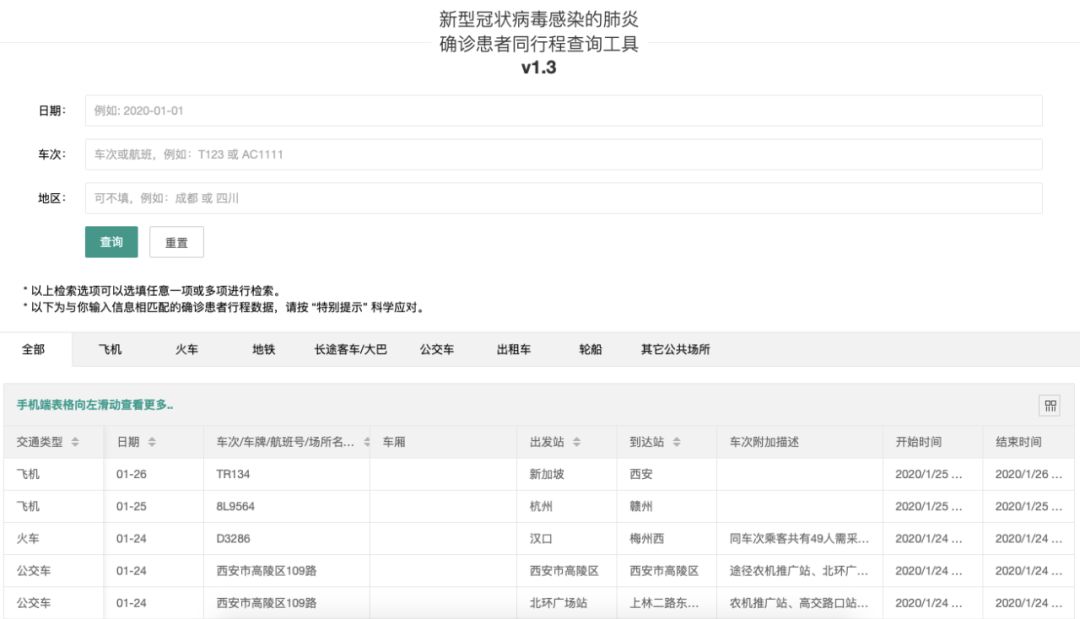The height and width of the screenshot is (619, 1080).
Task: Sort the 日期 column ascending
Action: pos(151,441)
